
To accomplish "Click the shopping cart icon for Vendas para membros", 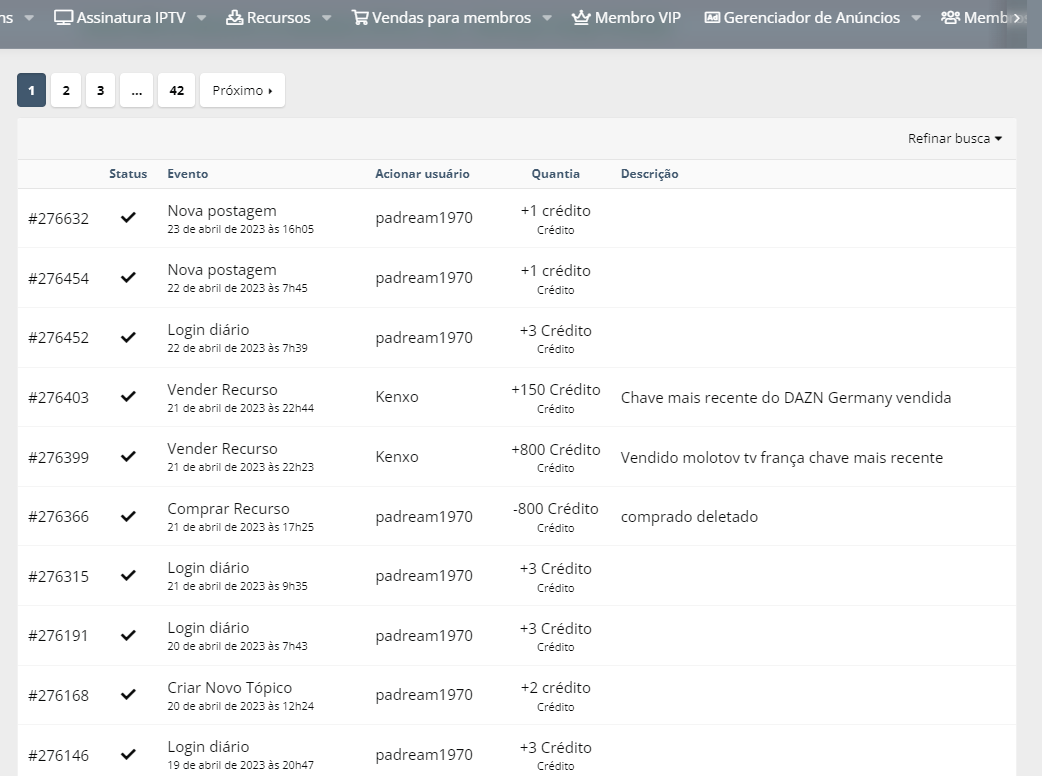I will (x=360, y=18).
